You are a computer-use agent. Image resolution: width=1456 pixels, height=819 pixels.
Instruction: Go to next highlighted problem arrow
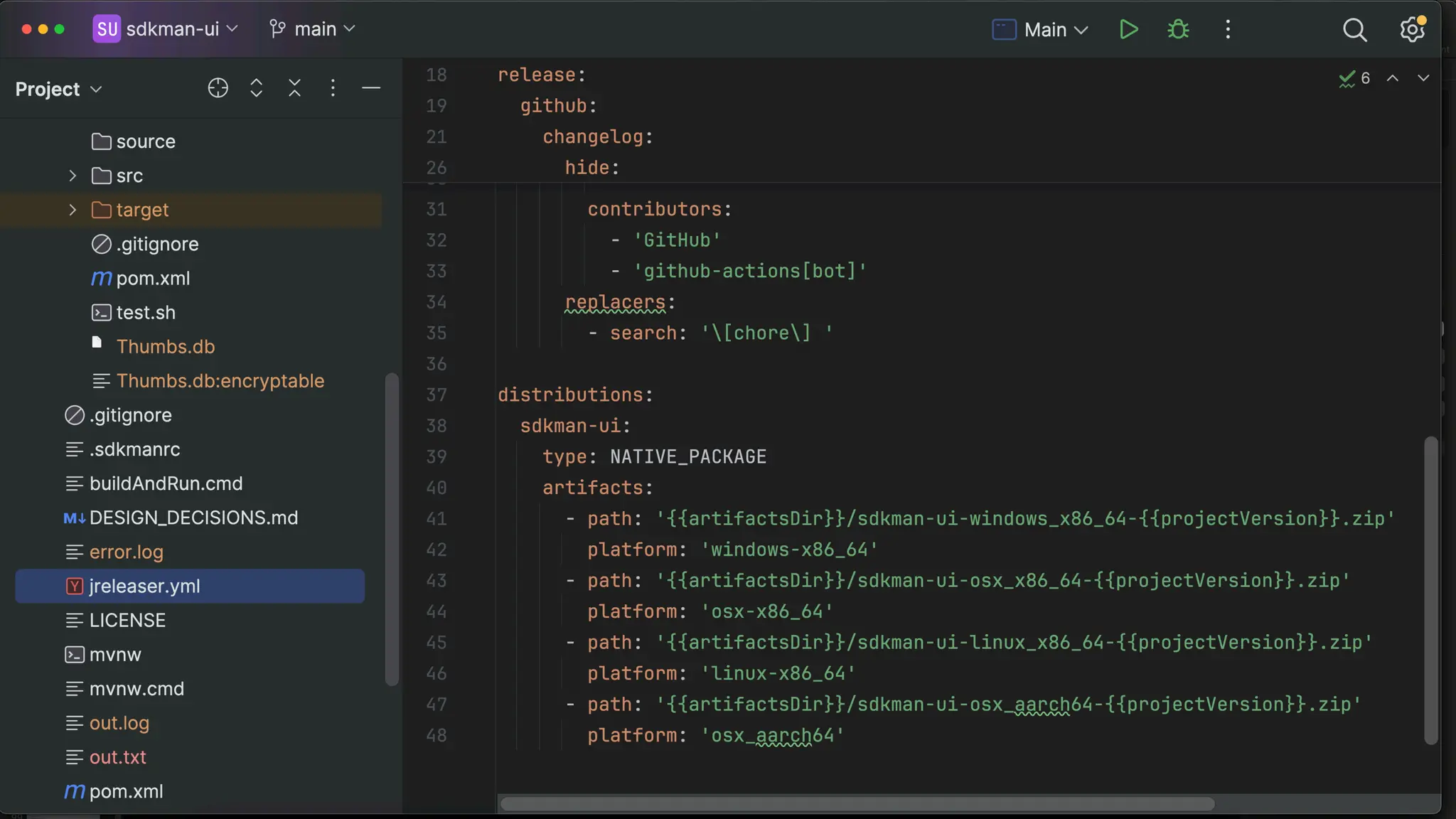1423,78
